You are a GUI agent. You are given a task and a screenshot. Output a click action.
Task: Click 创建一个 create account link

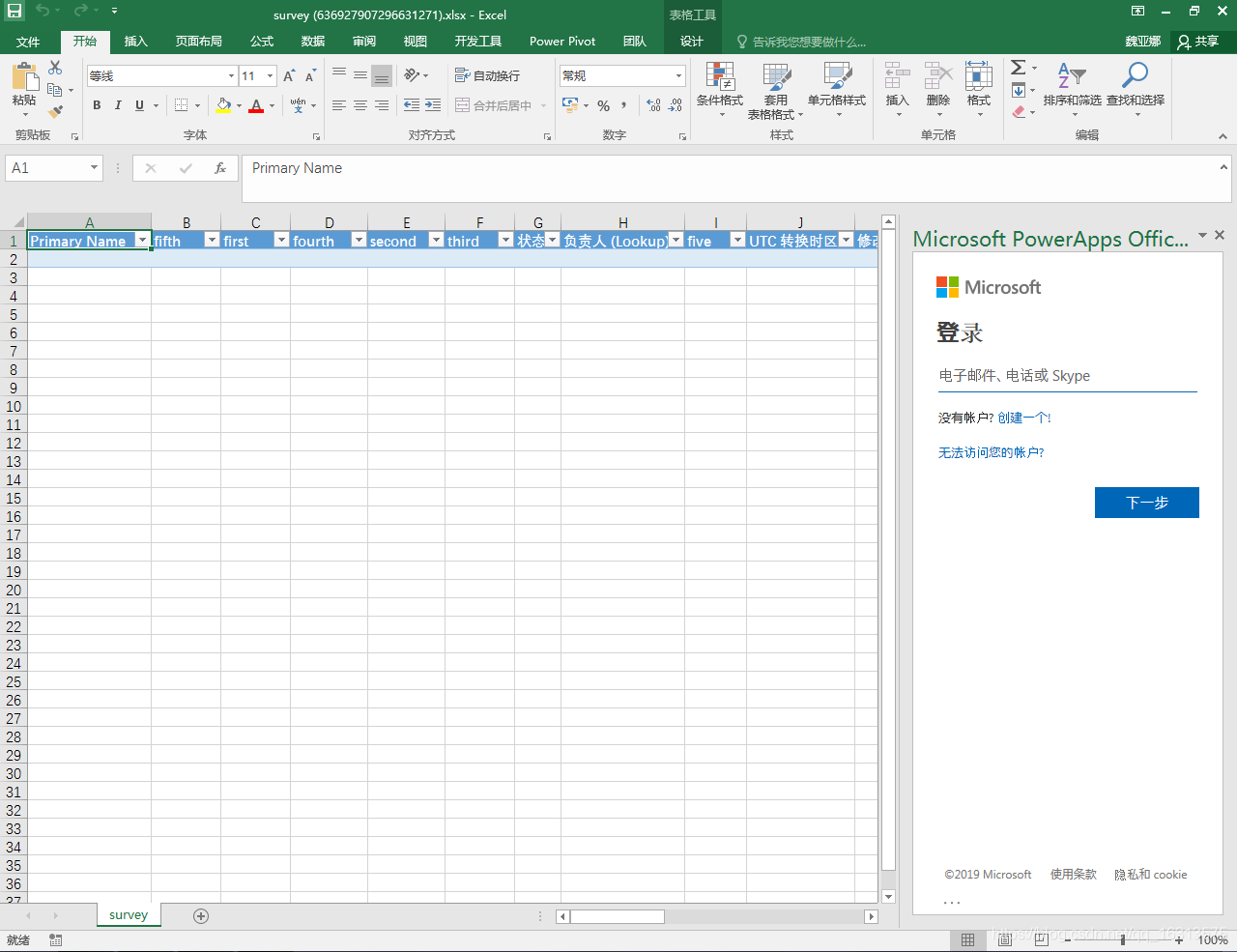[x=1024, y=418]
